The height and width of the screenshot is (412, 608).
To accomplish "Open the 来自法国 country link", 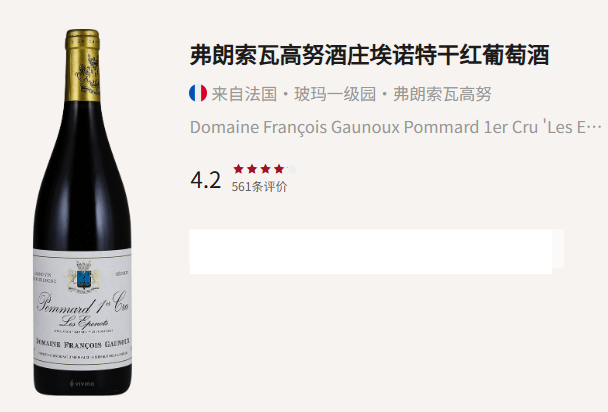I will point(244,94).
